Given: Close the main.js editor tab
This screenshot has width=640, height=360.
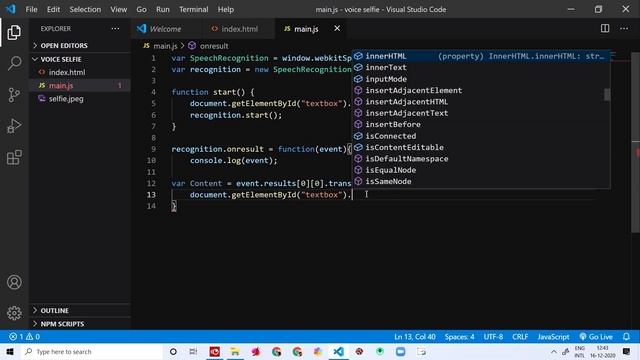Looking at the screenshot, I should (337, 28).
